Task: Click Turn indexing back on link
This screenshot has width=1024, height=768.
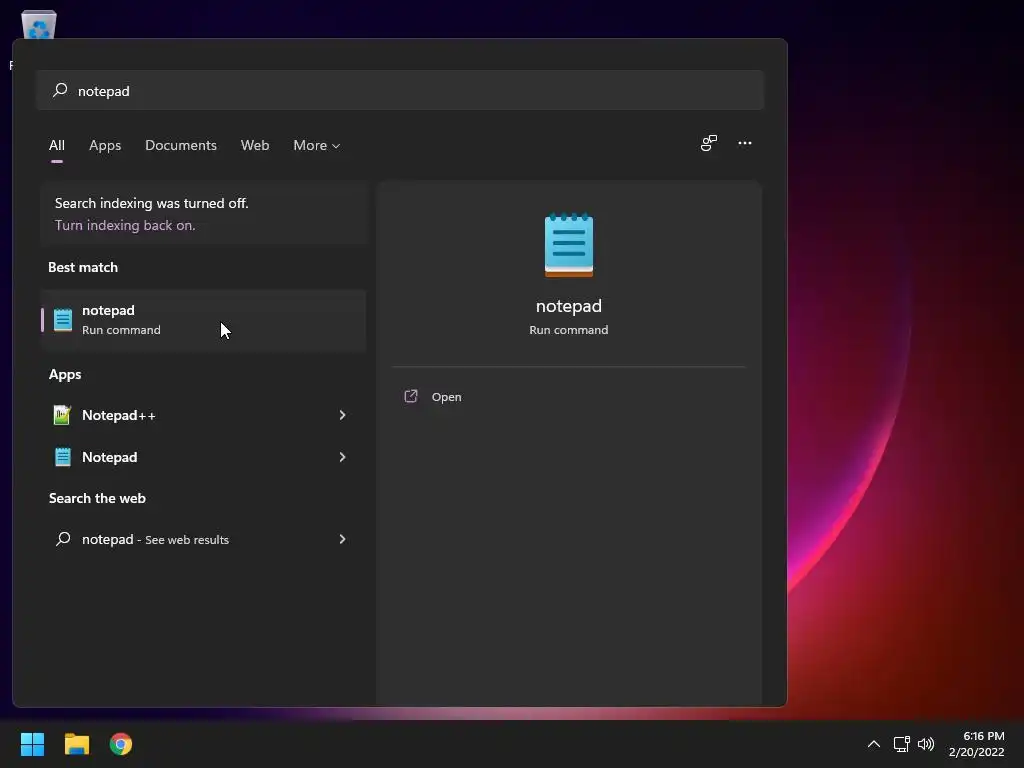Action: [x=125, y=225]
